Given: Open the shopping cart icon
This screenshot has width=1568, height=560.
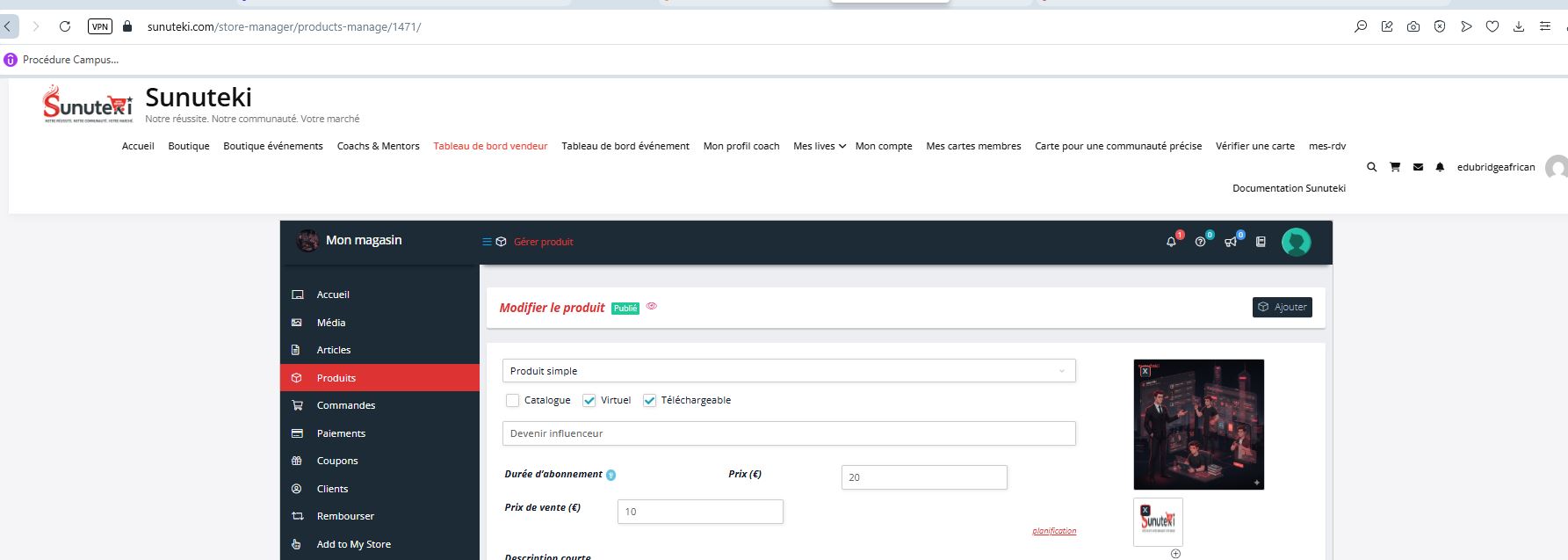Looking at the screenshot, I should (1395, 167).
